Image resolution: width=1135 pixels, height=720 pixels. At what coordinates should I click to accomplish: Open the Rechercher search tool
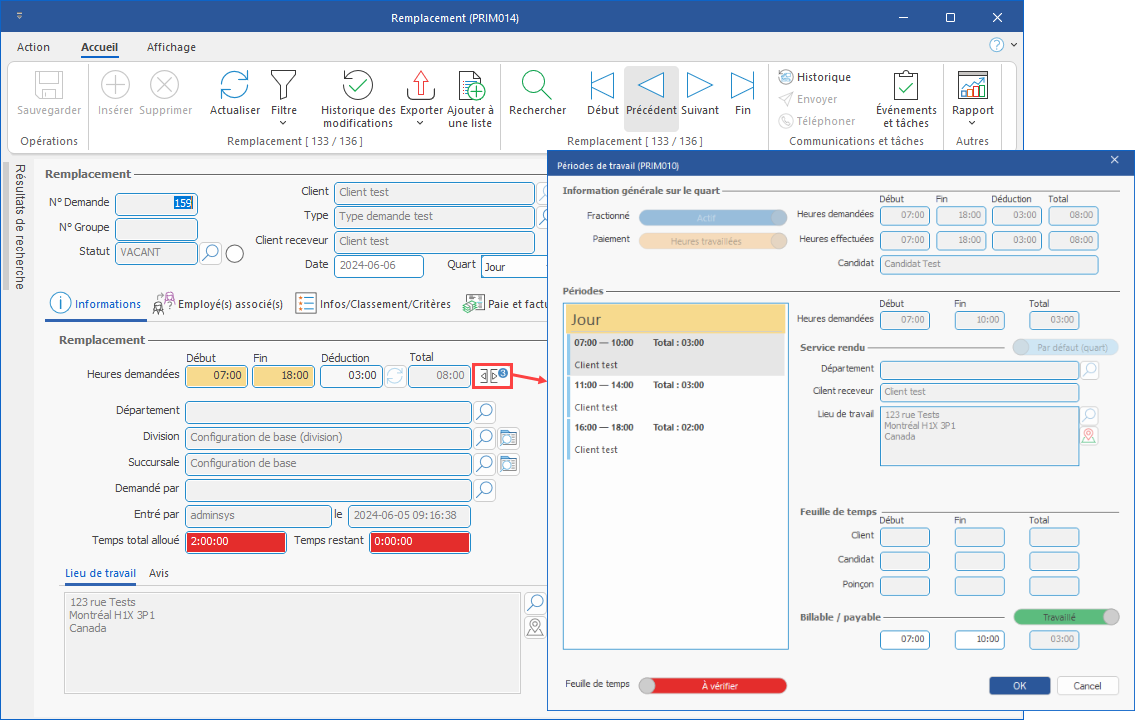click(x=537, y=87)
